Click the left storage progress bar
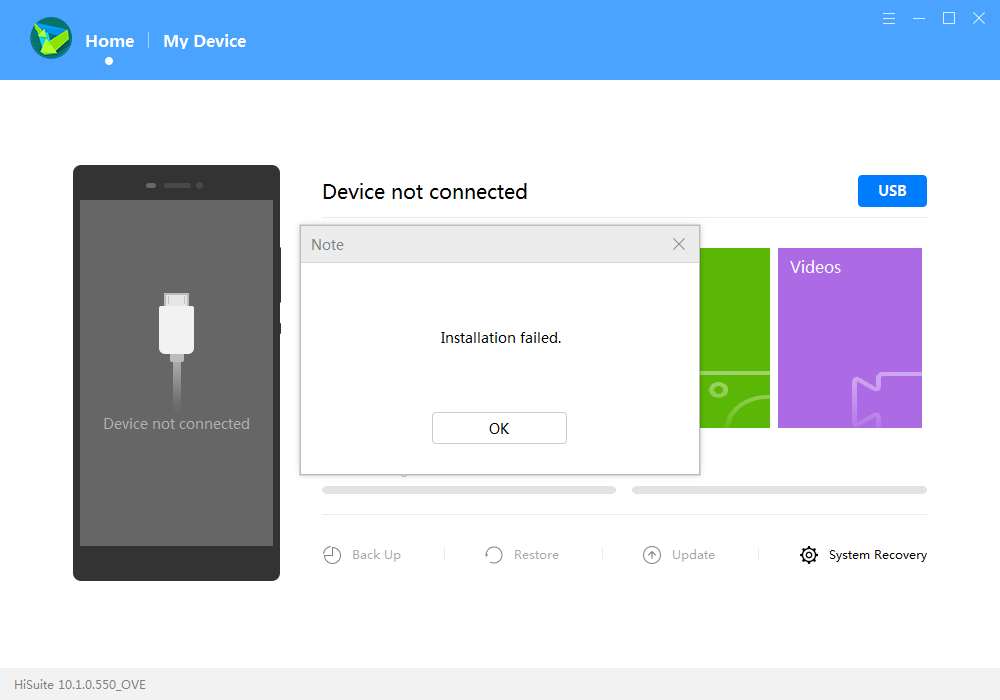This screenshot has height=700, width=1000. [469, 490]
